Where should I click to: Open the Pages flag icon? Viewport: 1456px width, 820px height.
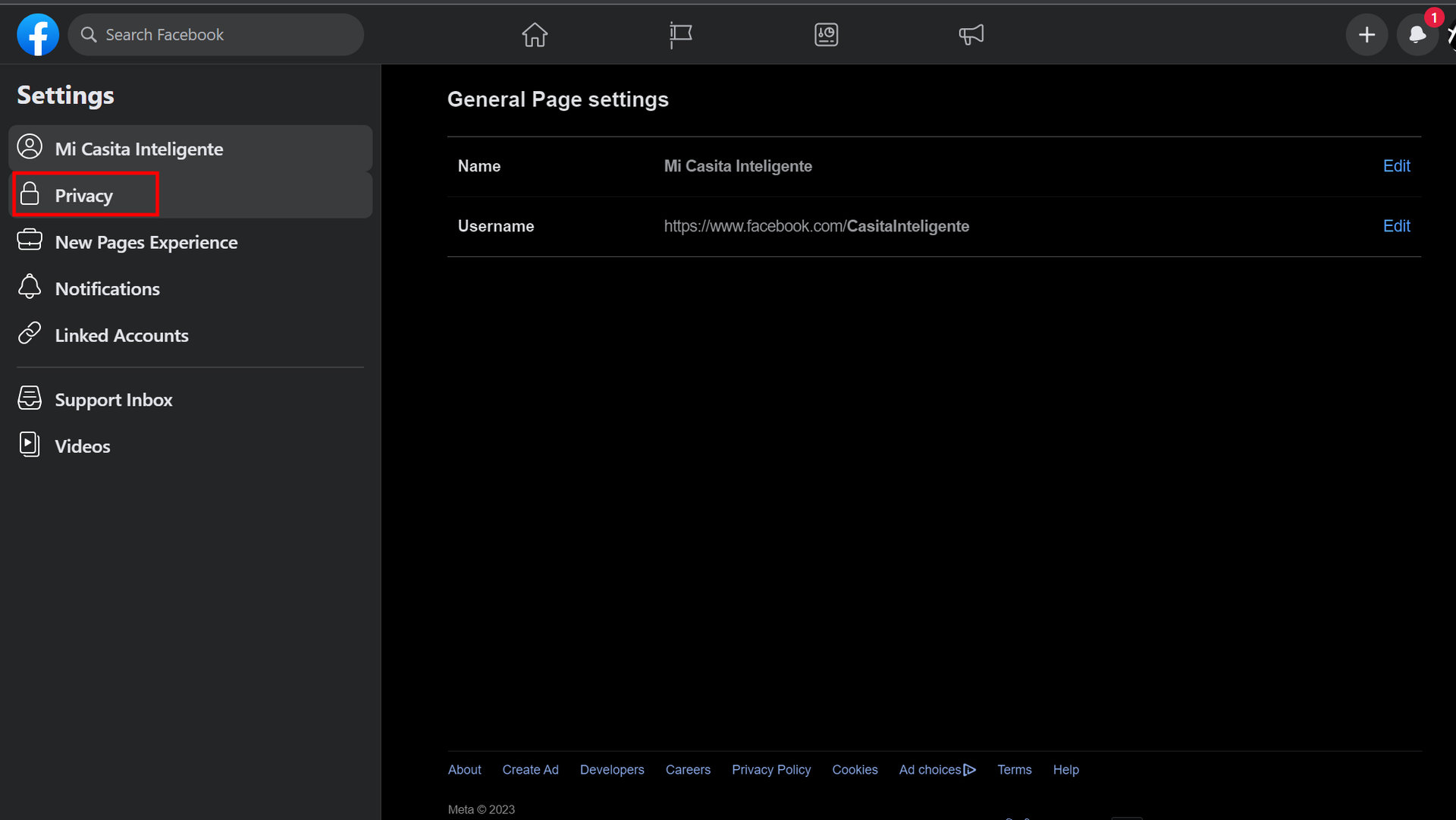pyautogui.click(x=680, y=34)
